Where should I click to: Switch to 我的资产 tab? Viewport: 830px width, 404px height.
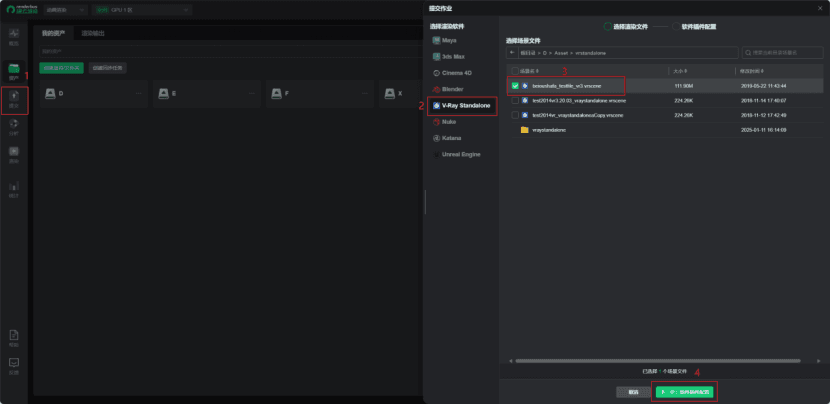coord(53,33)
